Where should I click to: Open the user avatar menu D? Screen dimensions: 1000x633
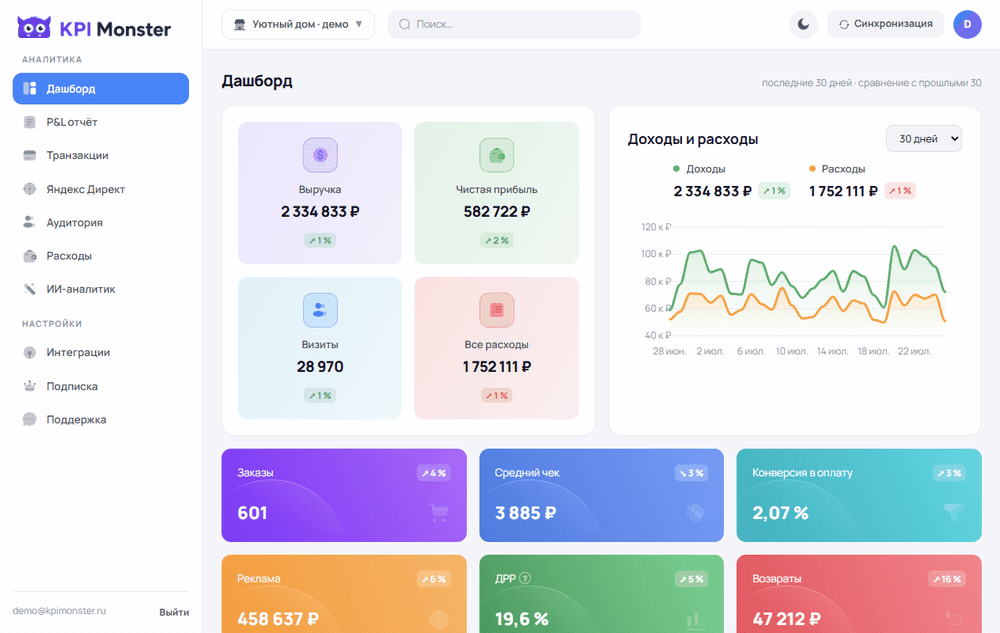click(x=967, y=24)
